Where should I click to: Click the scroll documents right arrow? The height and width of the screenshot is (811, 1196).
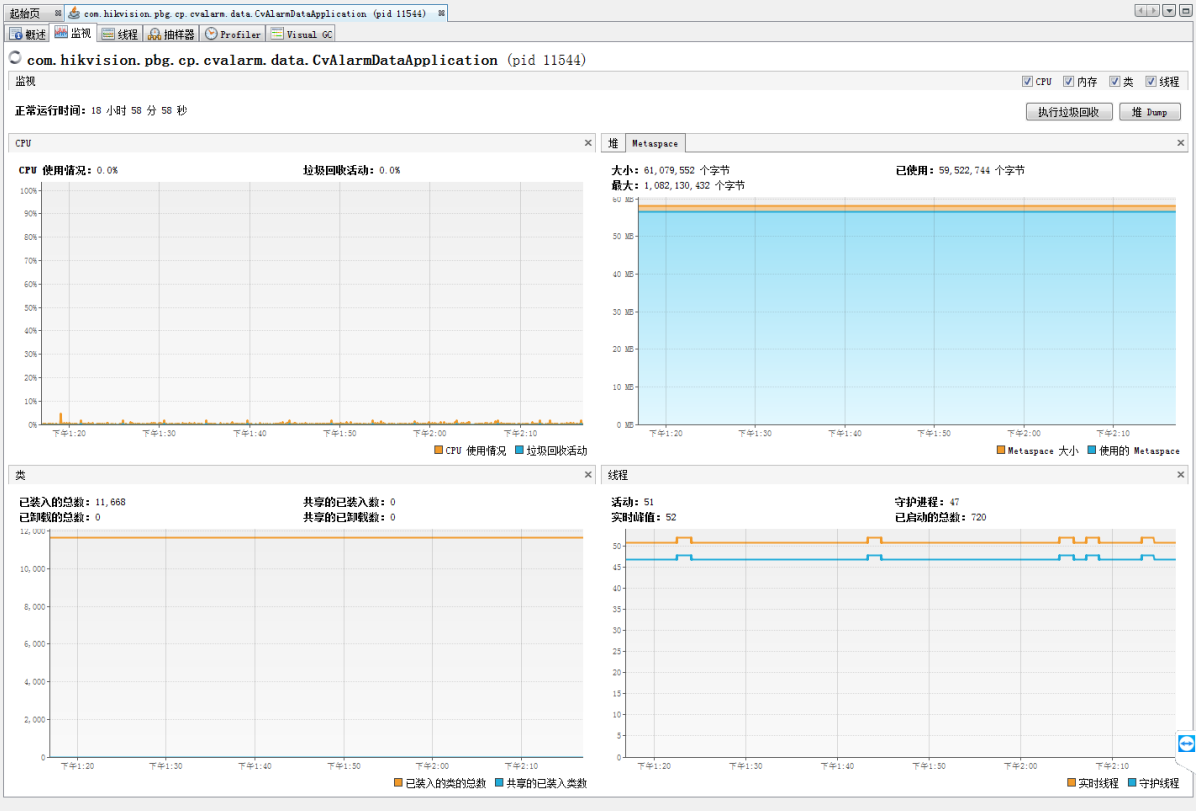tap(1153, 11)
